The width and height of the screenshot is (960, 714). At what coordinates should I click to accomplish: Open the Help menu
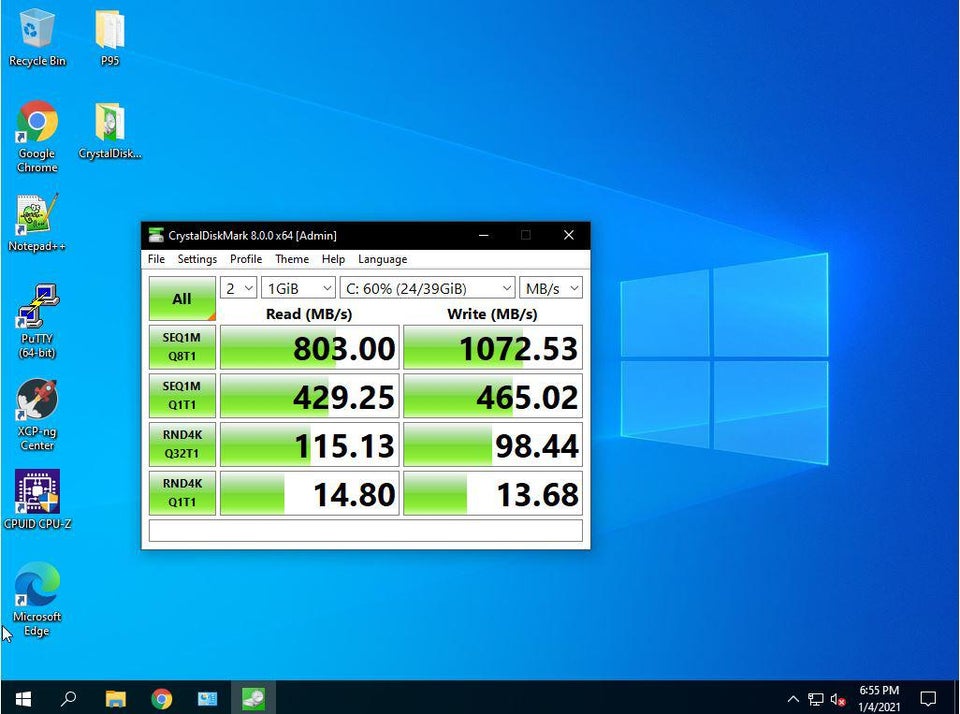click(x=333, y=259)
